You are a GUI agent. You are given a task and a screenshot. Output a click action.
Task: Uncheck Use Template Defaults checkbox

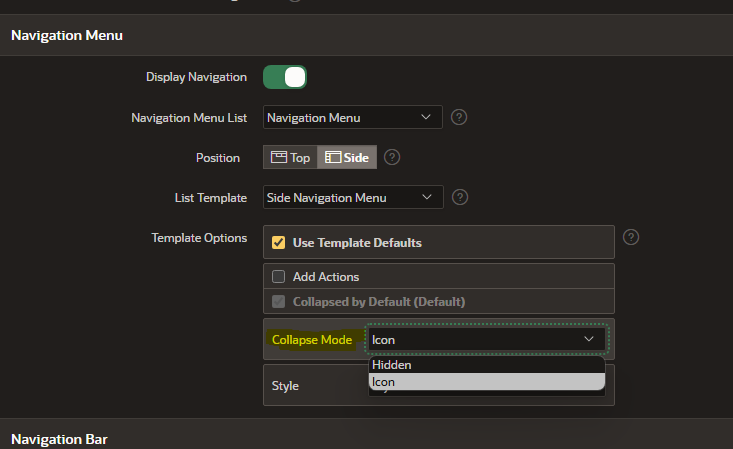[279, 242]
